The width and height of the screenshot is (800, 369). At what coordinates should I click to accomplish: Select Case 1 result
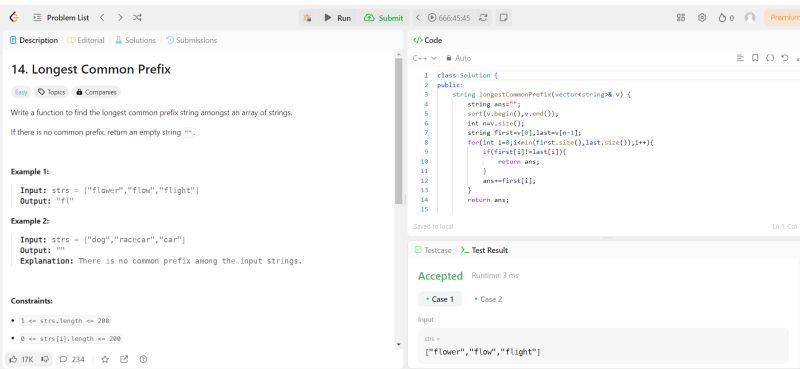[x=440, y=299]
